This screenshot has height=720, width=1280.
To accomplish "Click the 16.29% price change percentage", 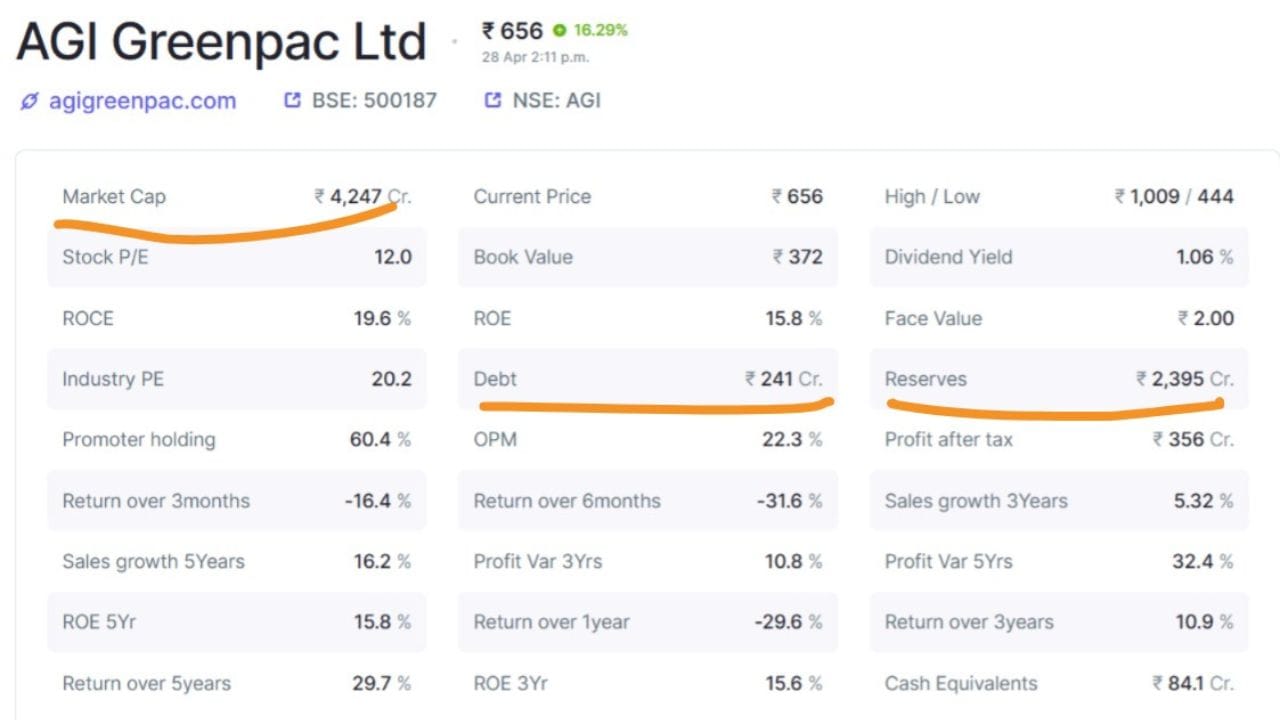I will 601,31.
